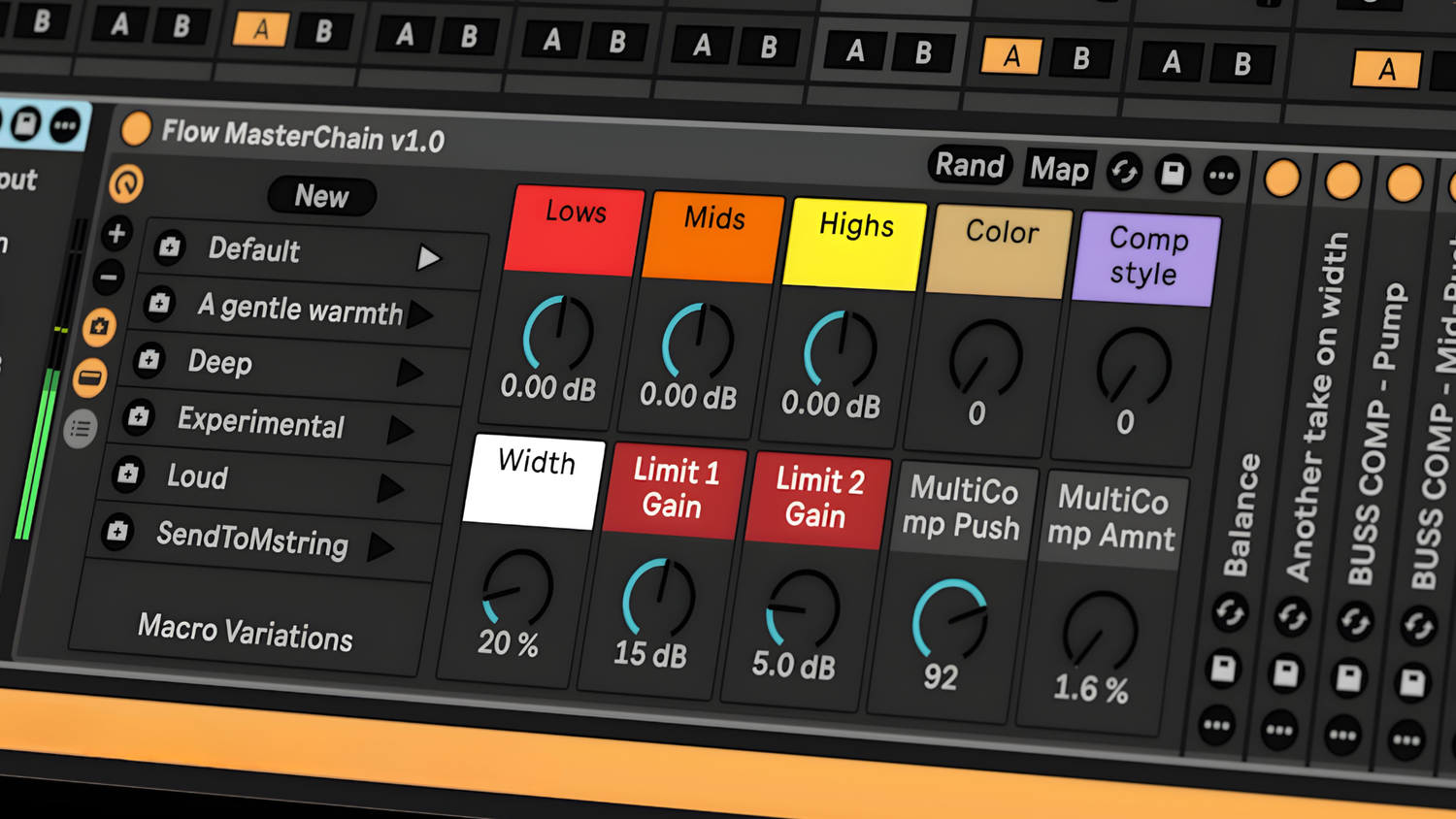This screenshot has width=1456, height=819.
Task: Click the Limit 1 Gain knob
Action: click(x=659, y=597)
